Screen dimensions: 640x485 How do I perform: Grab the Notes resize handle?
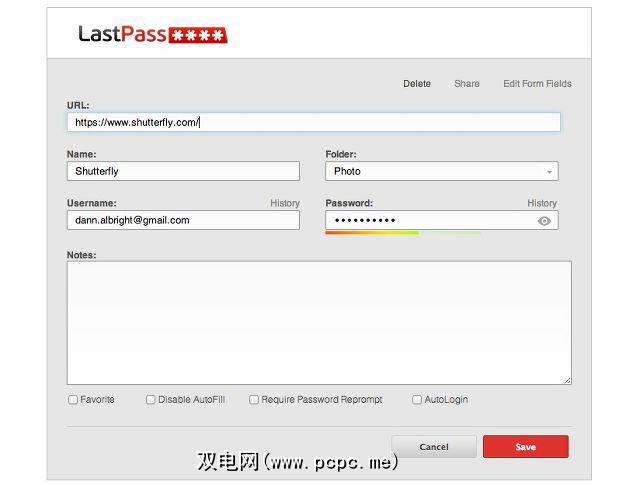pyautogui.click(x=567, y=380)
